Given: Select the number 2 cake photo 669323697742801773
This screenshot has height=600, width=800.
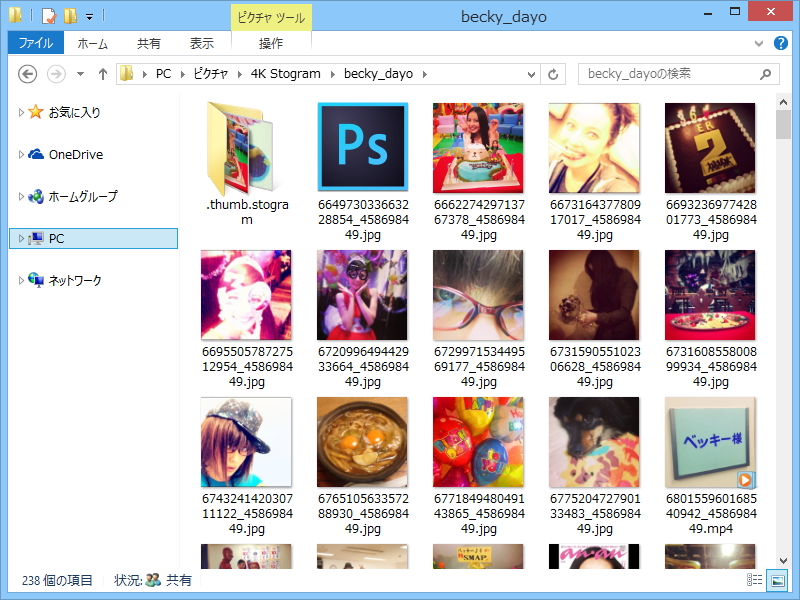Looking at the screenshot, I should click(x=711, y=172).
